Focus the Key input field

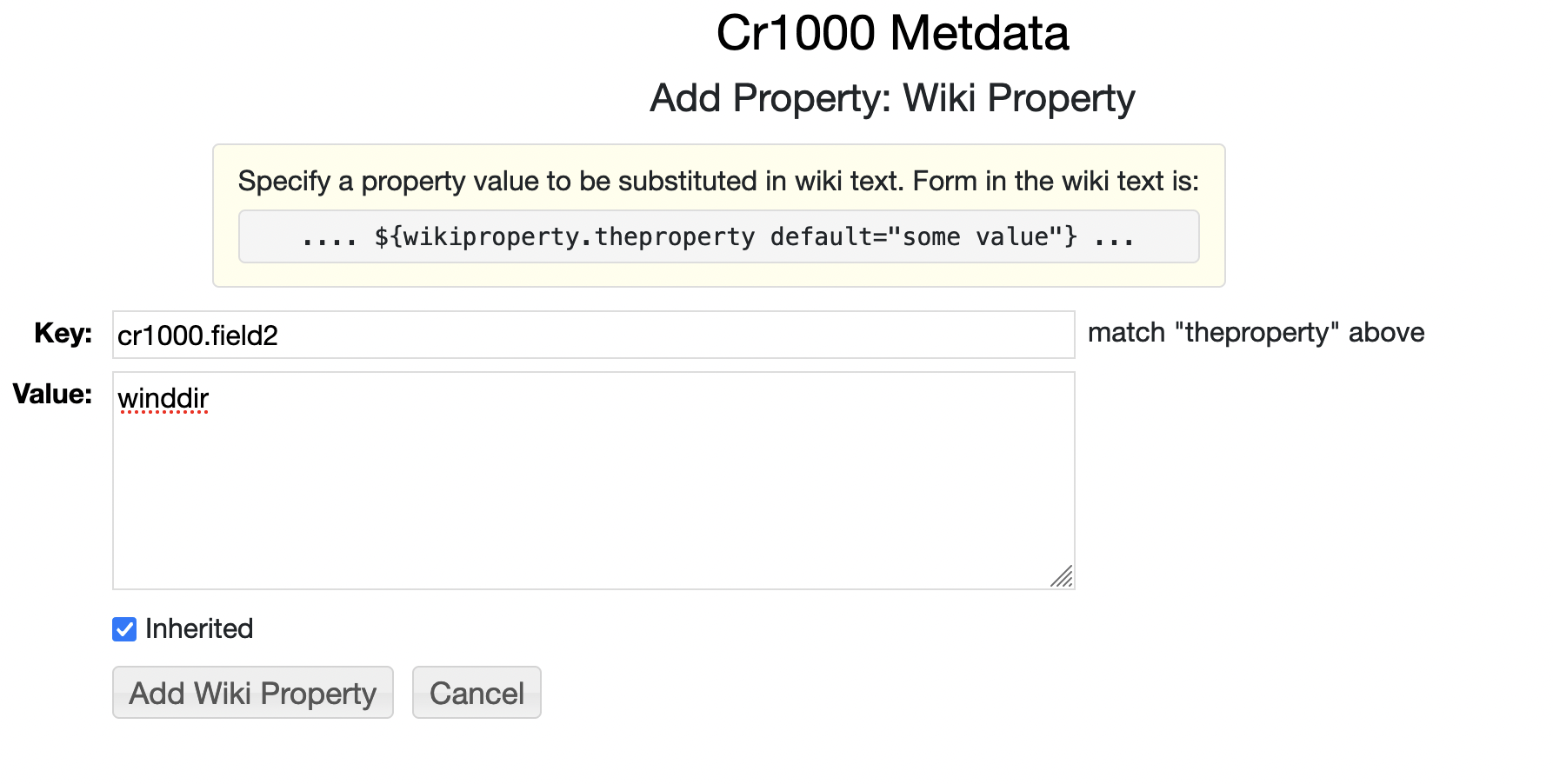(x=593, y=335)
